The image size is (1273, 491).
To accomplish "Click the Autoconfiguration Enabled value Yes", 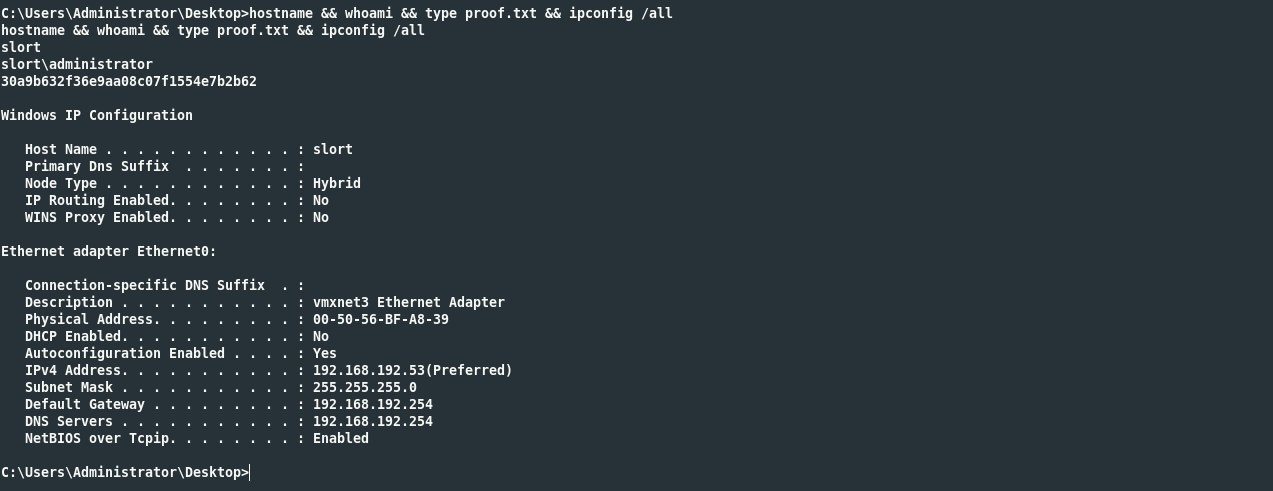I will pos(324,353).
